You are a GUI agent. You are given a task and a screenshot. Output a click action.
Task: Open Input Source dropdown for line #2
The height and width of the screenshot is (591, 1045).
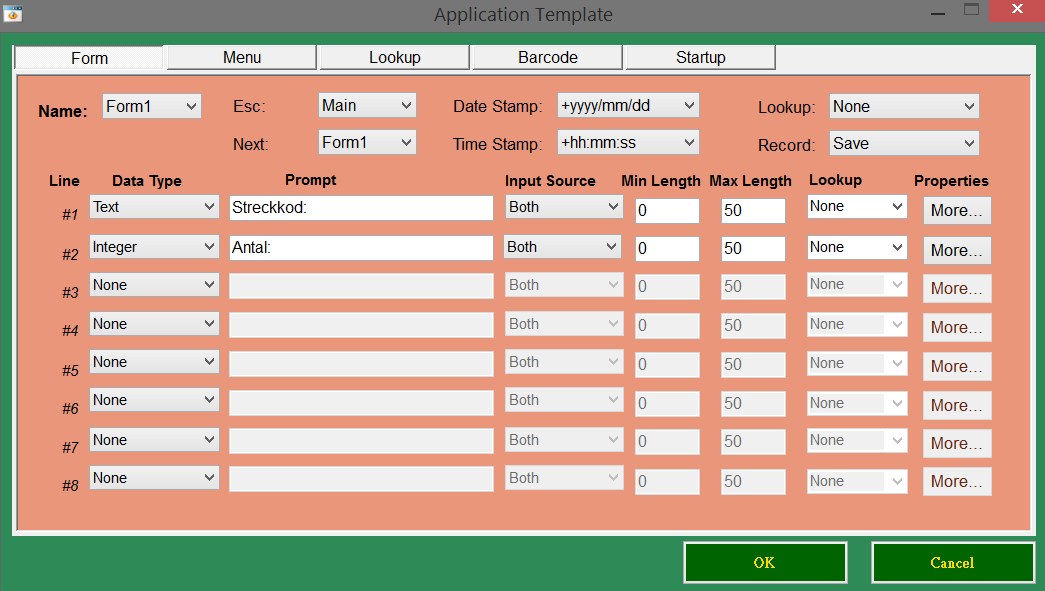tap(563, 247)
